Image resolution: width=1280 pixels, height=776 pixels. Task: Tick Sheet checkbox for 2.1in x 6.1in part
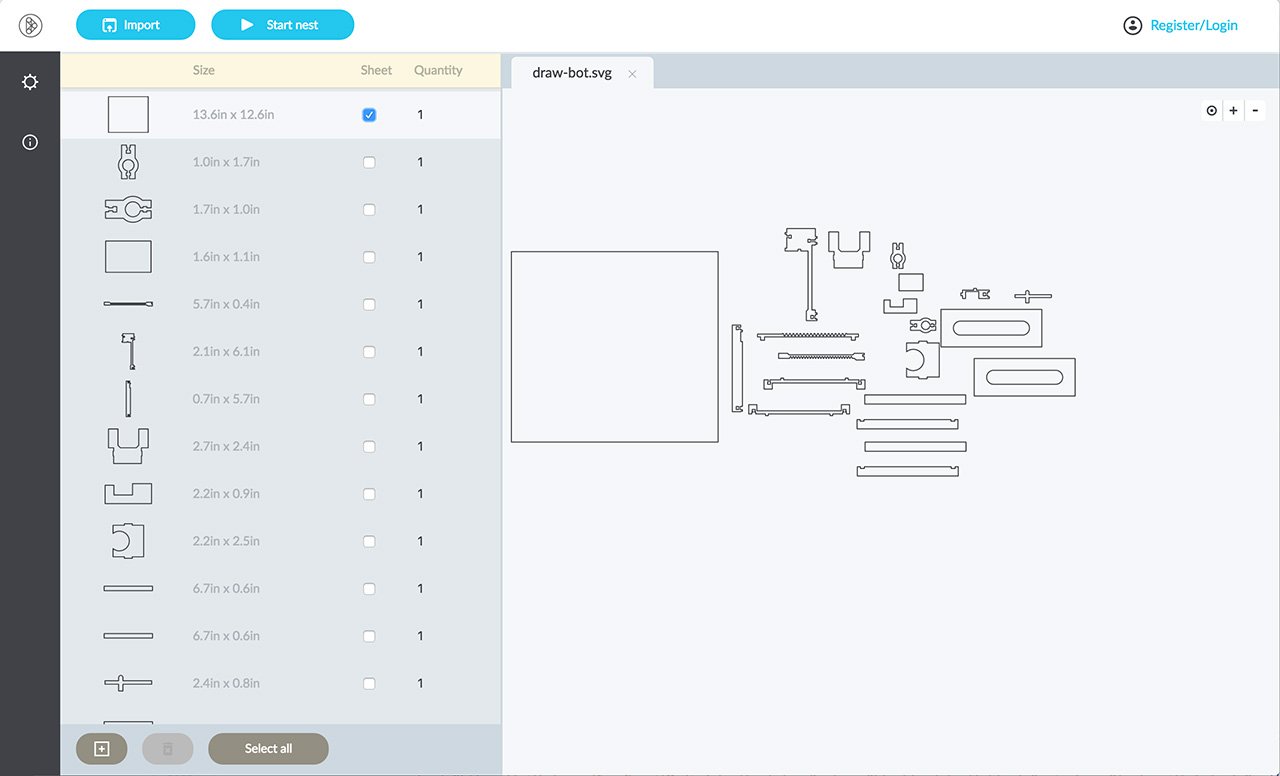tap(369, 352)
